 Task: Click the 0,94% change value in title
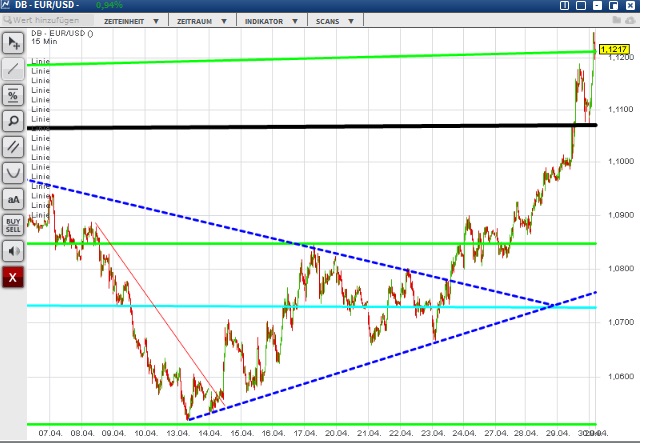pos(109,5)
